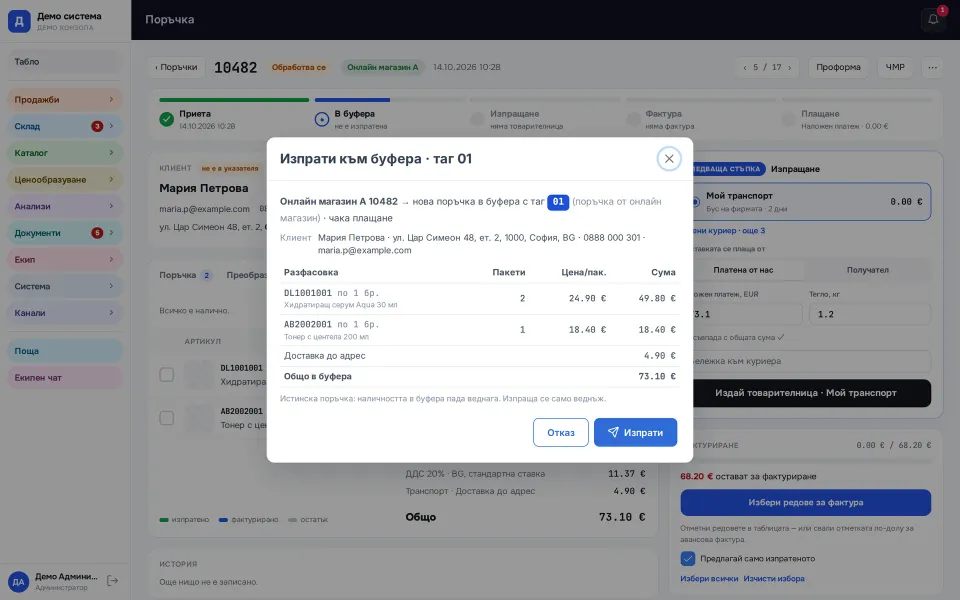Click DL1001001 row in dialog table
Image resolution: width=960 pixels, height=600 pixels.
click(x=480, y=299)
